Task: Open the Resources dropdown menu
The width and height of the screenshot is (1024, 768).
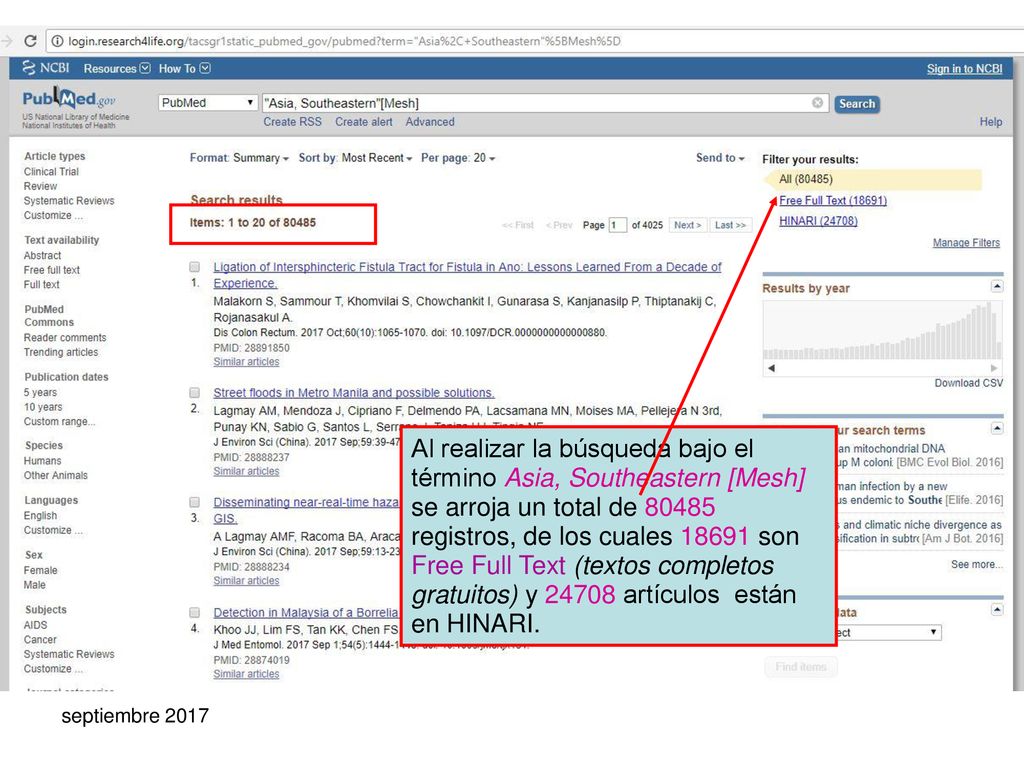Action: [117, 69]
